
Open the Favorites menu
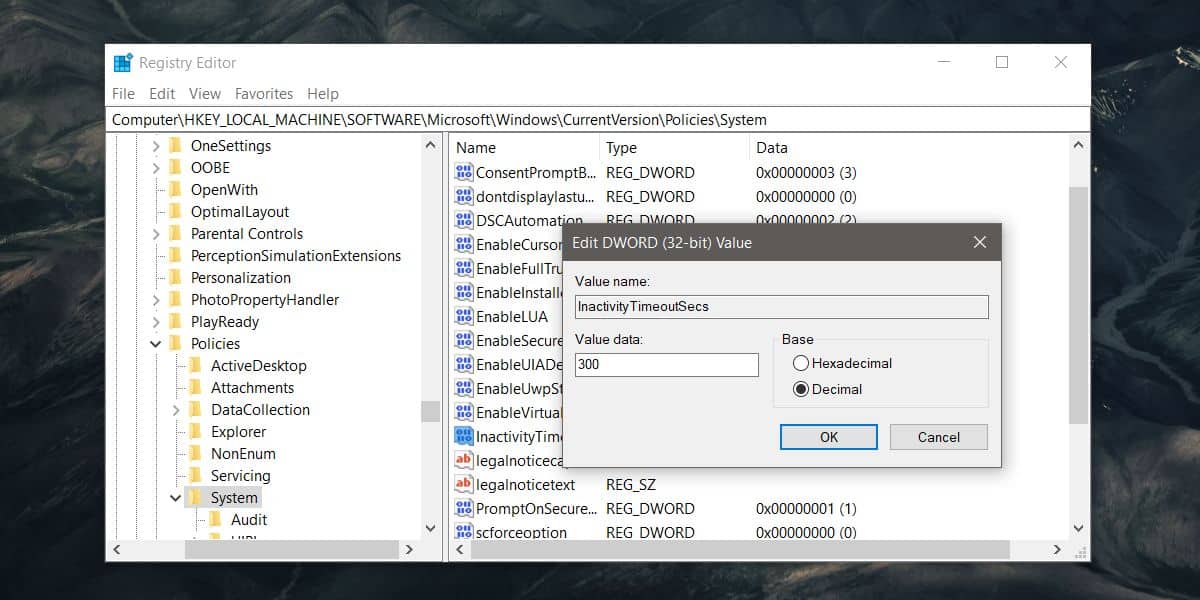[263, 93]
